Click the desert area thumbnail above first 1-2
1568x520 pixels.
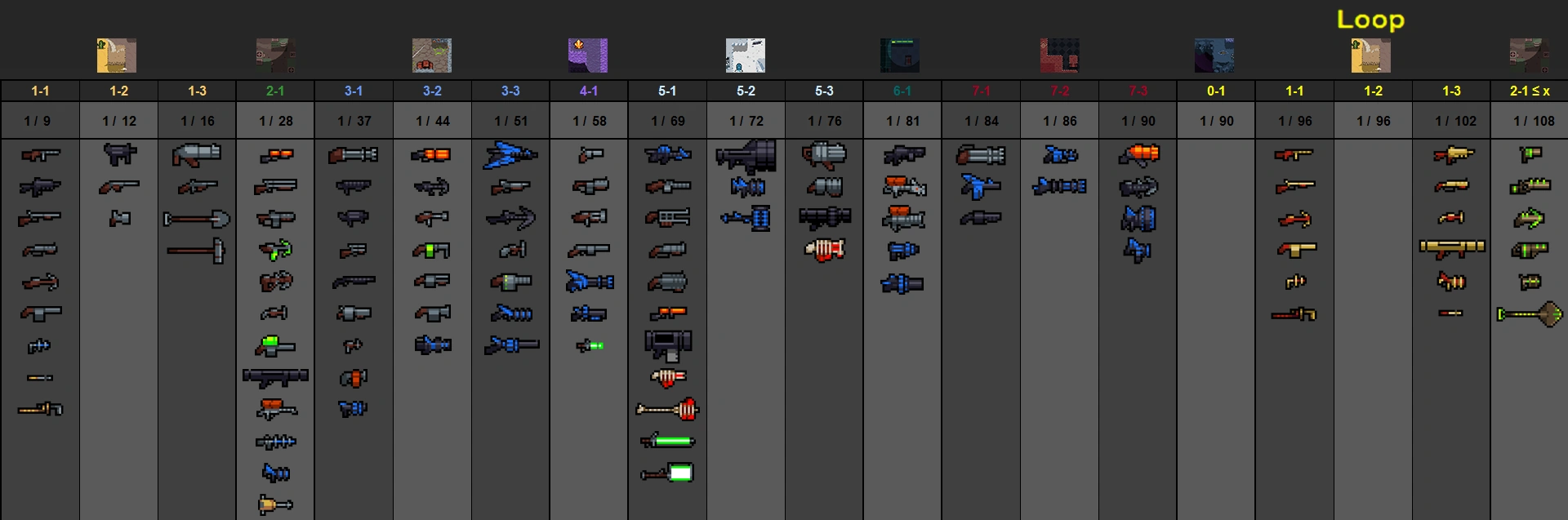pos(117,56)
